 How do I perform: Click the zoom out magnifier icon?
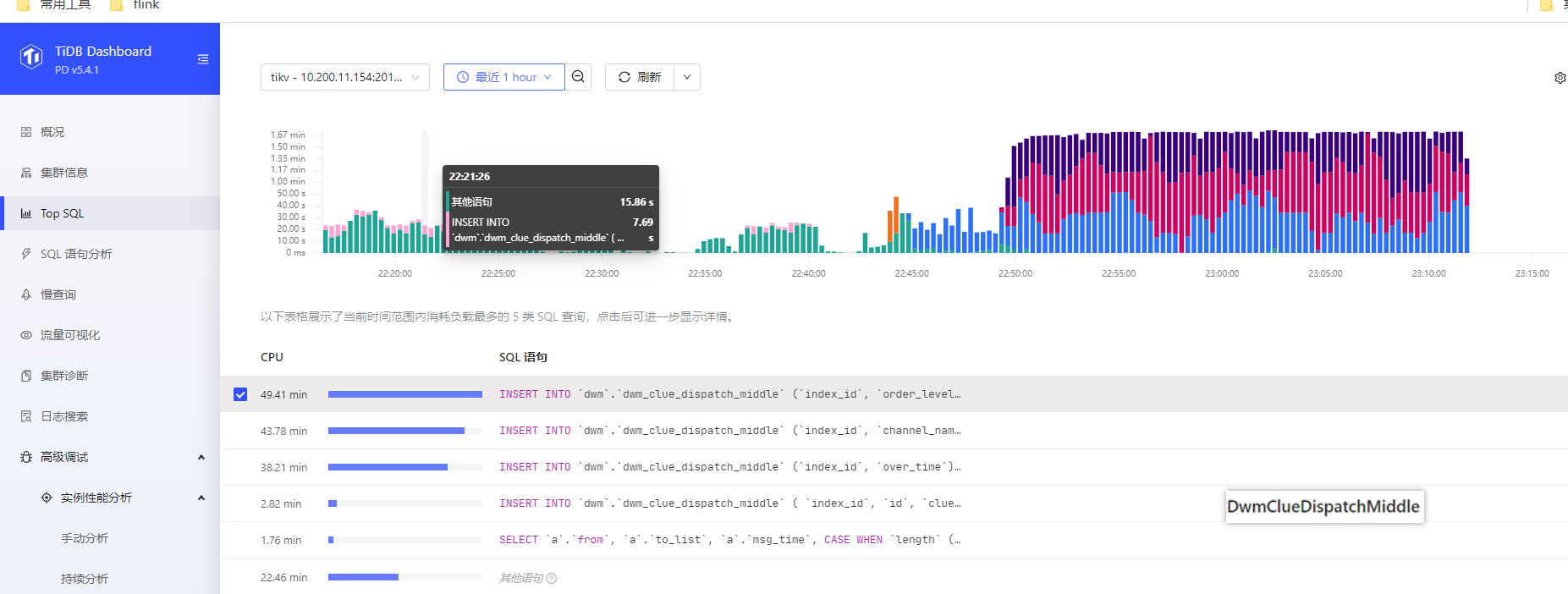(x=578, y=77)
